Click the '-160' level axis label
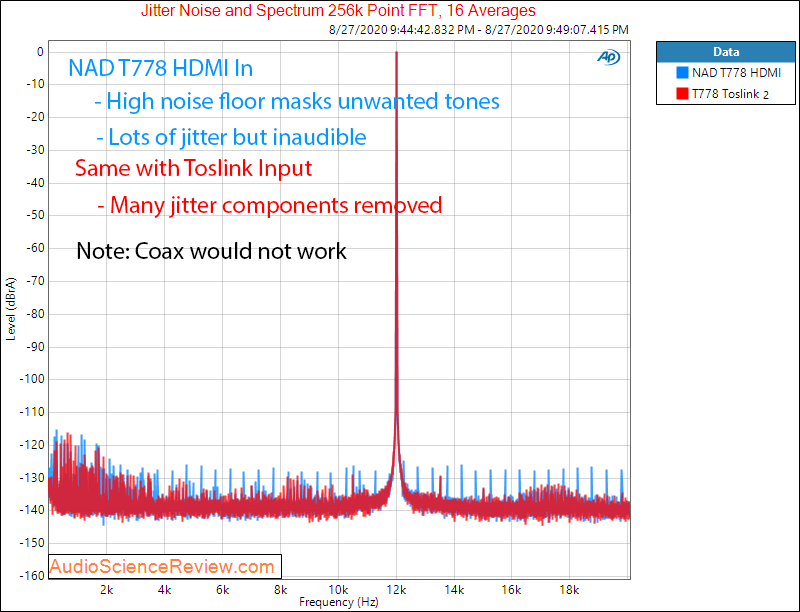 (32, 575)
